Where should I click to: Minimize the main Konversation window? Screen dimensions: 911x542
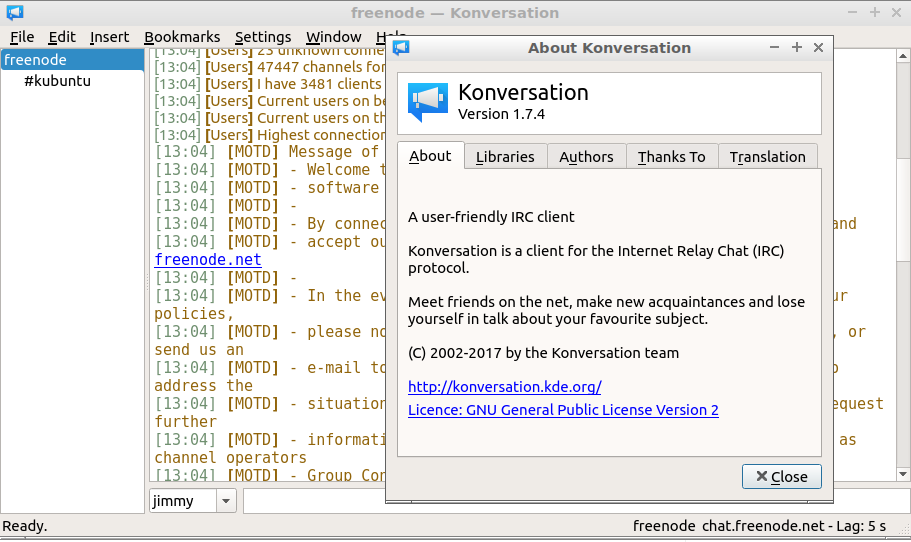click(x=852, y=12)
